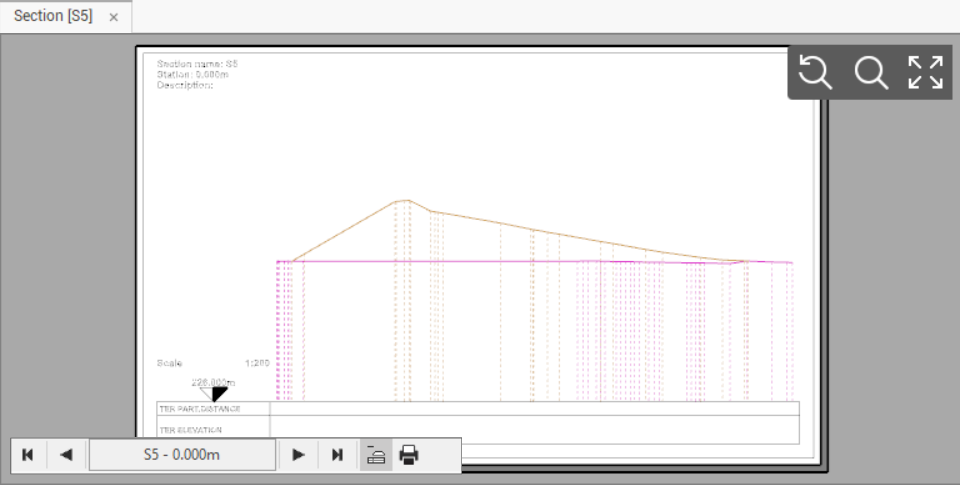The width and height of the screenshot is (960, 485).
Task: Pick the terrain peak on the profile
Action: [x=404, y=201]
